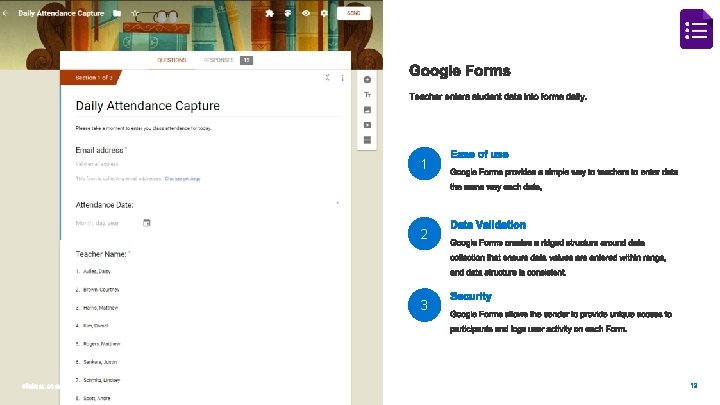Select the fifth teacher name option
720x405 pixels.
tap(98, 343)
